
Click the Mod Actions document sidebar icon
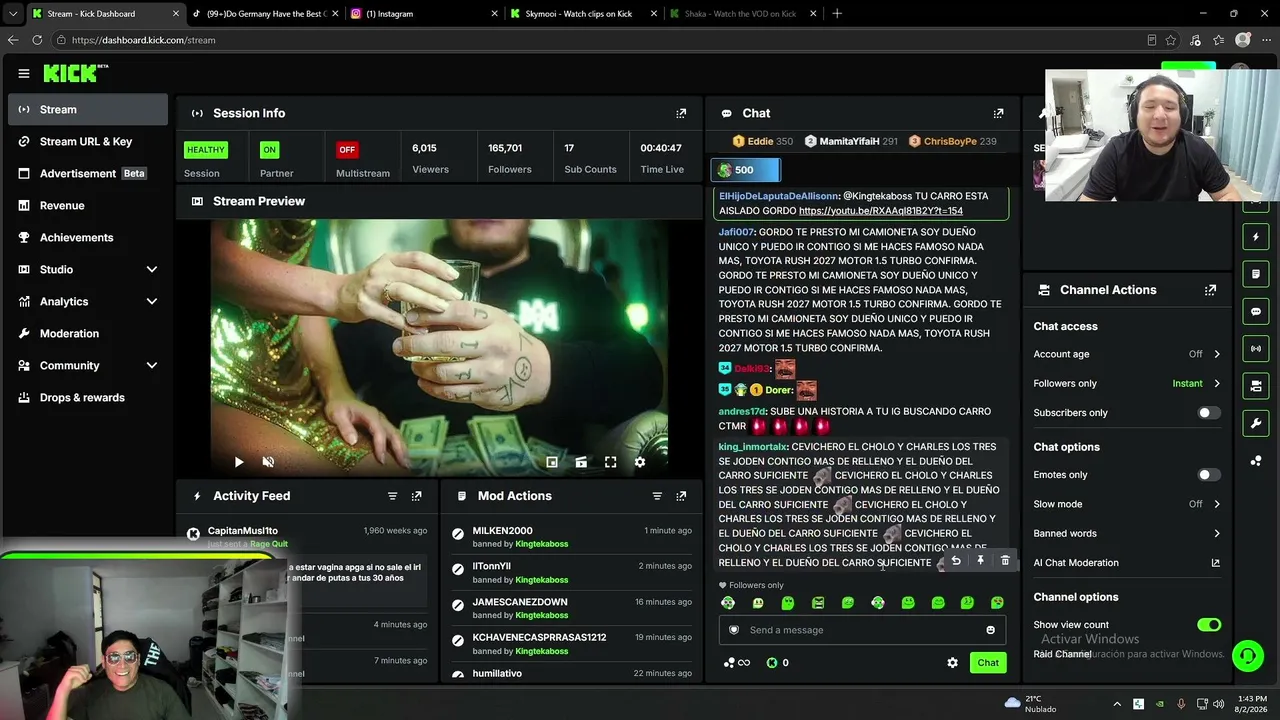click(1256, 274)
